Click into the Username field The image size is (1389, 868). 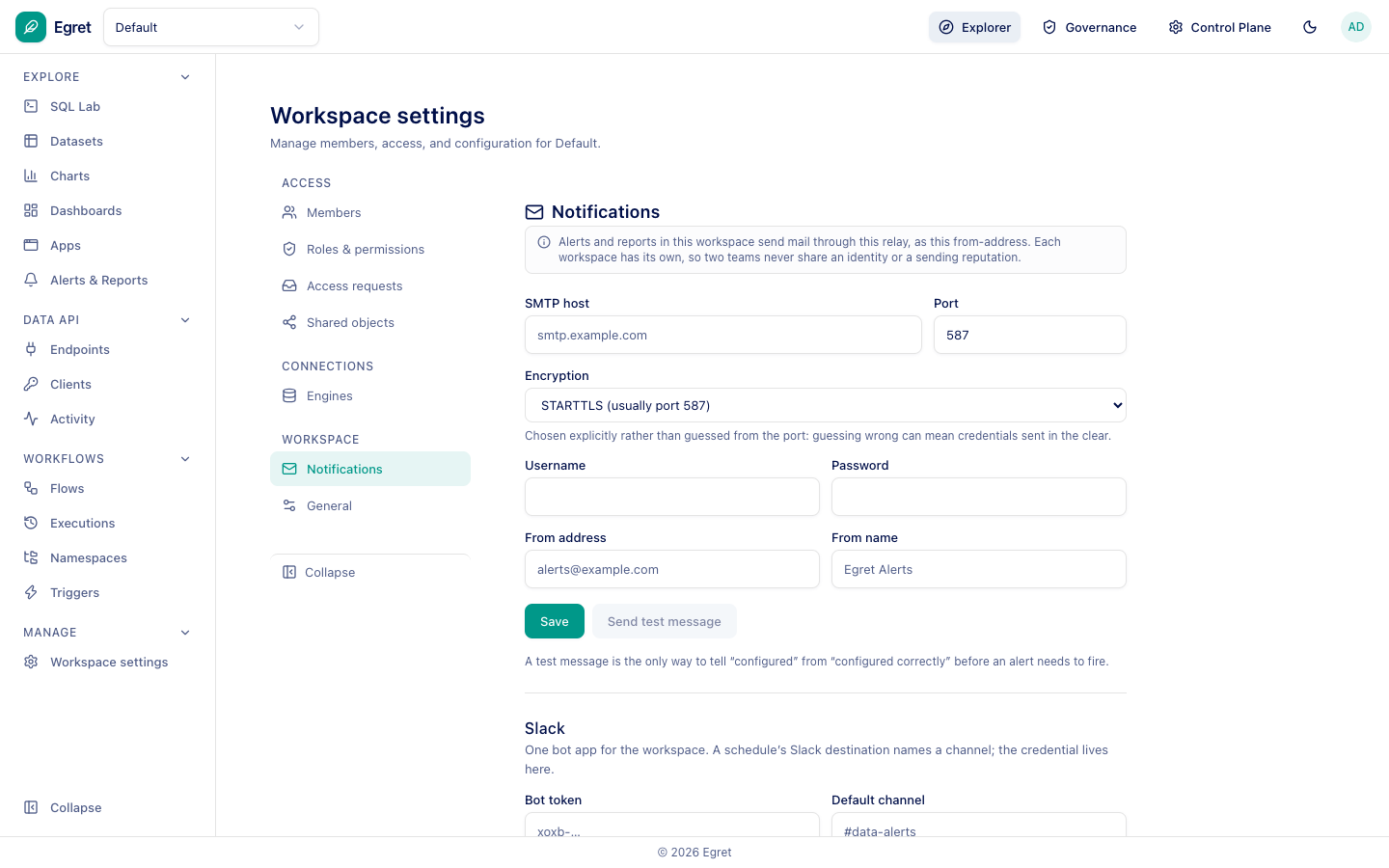pyautogui.click(x=672, y=497)
